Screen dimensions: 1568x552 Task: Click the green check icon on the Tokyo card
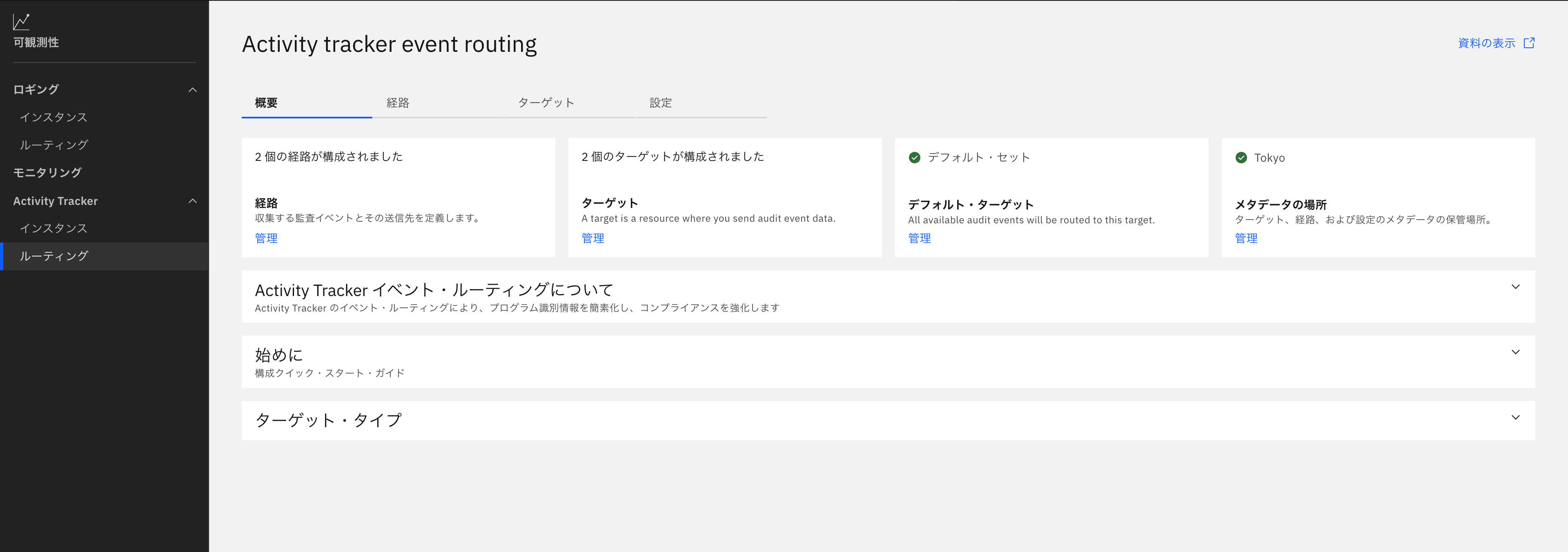click(x=1242, y=157)
